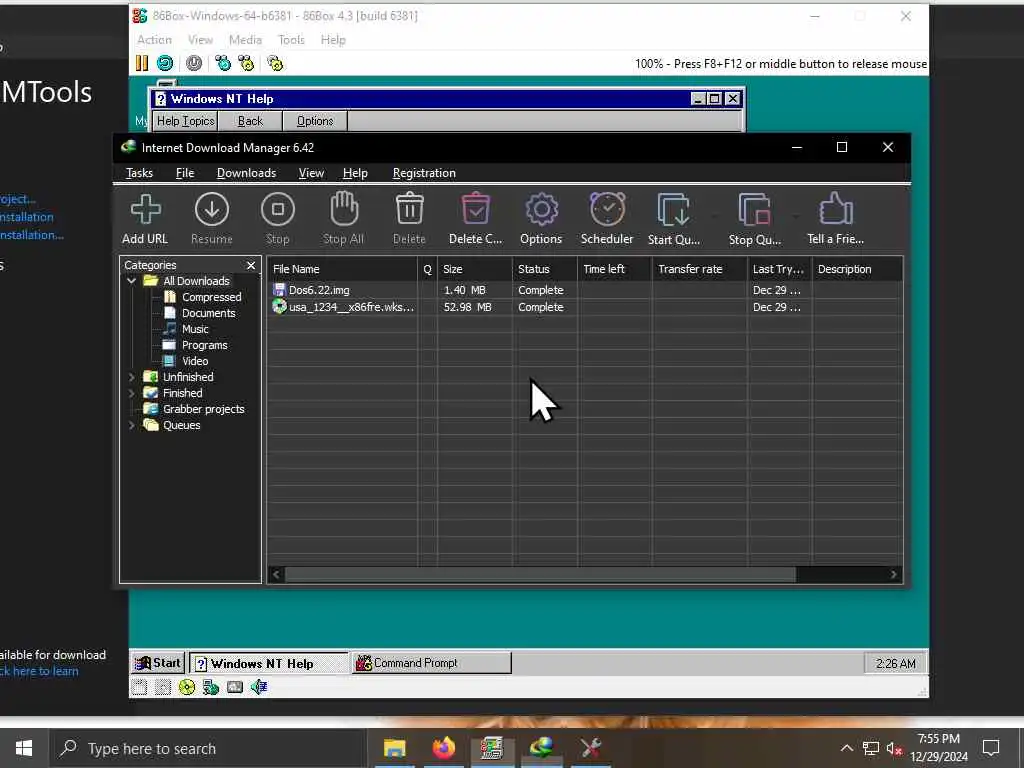Image resolution: width=1024 pixels, height=768 pixels.
Task: Open Firefox from the taskbar
Action: tap(443, 748)
